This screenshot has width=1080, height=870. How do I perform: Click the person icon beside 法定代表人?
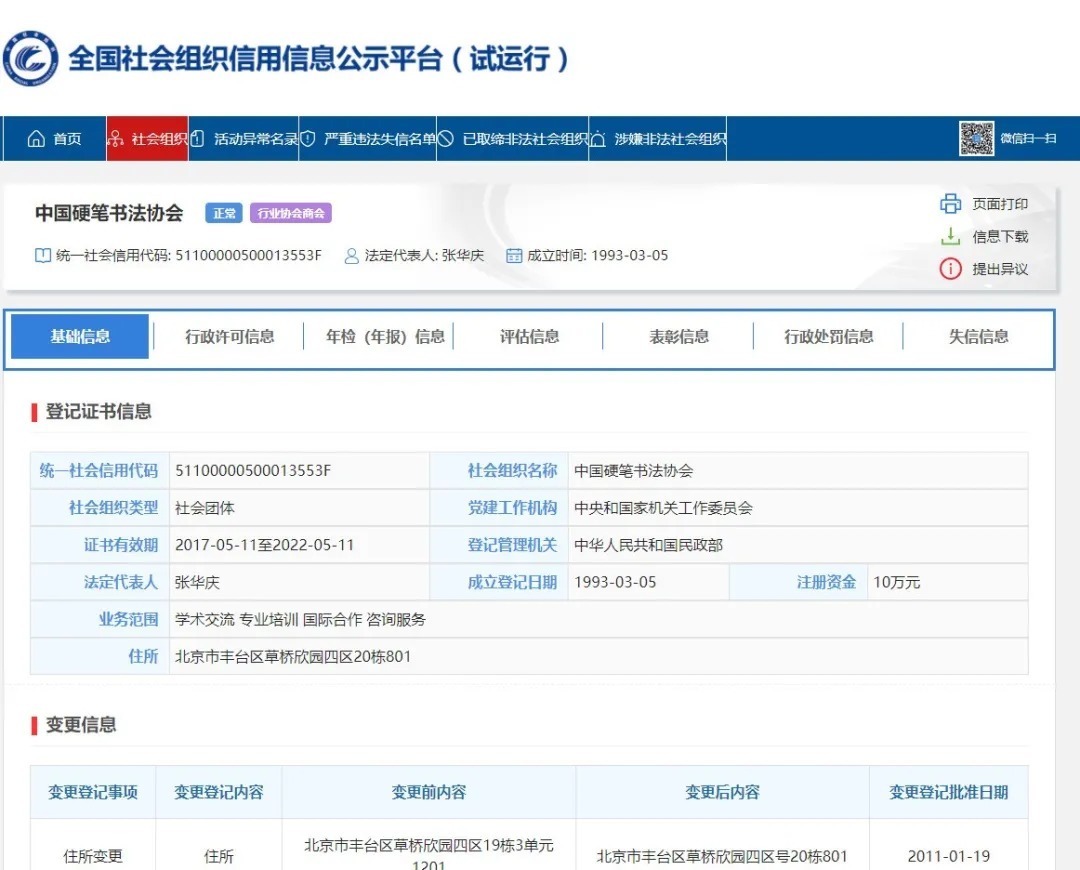click(x=351, y=256)
